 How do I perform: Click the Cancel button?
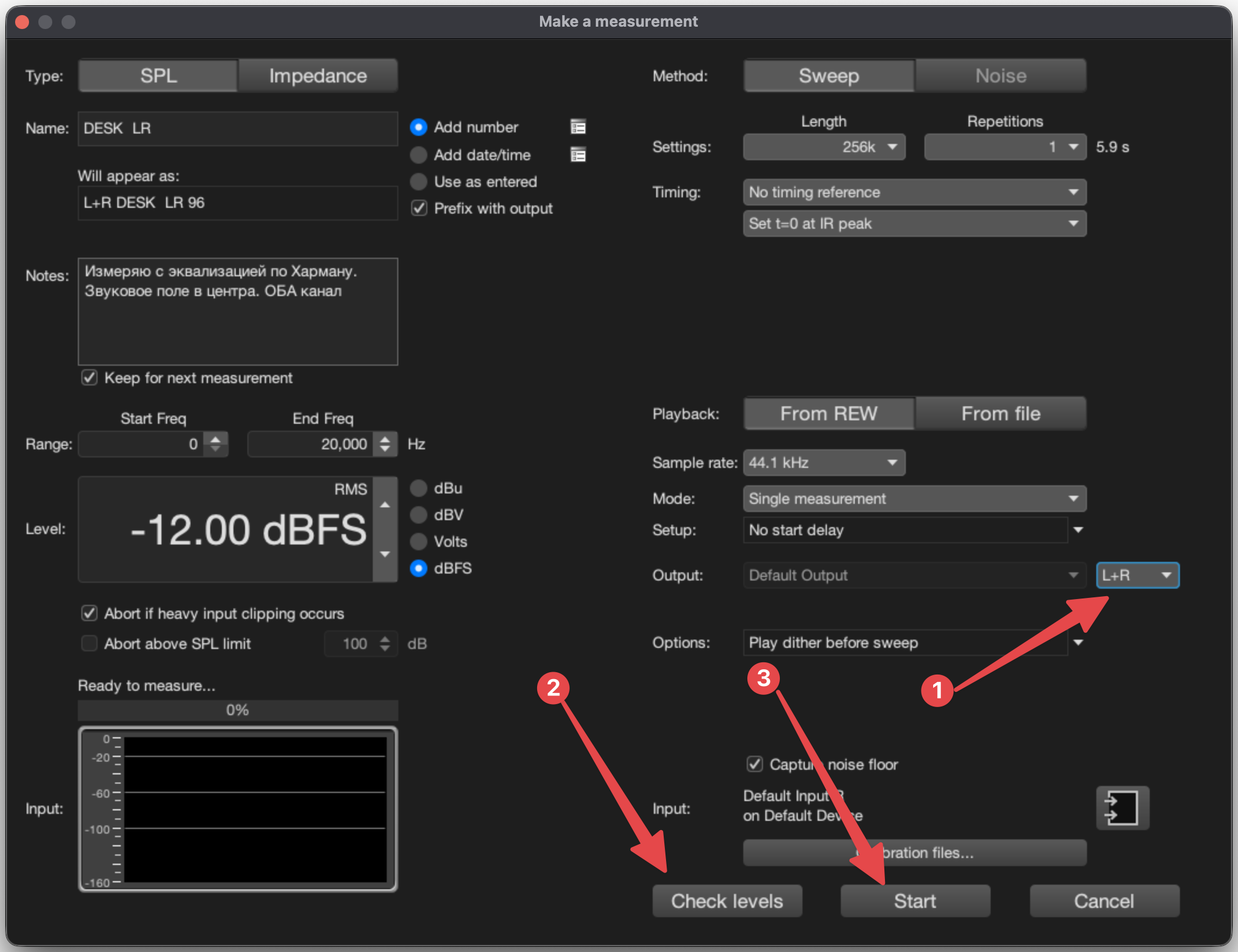point(1104,901)
